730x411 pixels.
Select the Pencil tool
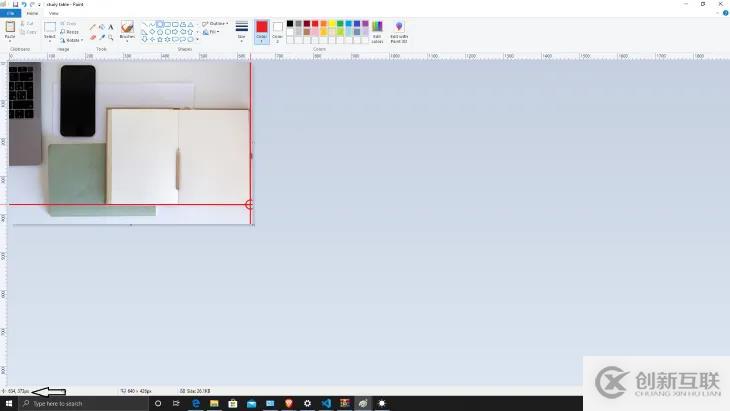pyautogui.click(x=93, y=27)
